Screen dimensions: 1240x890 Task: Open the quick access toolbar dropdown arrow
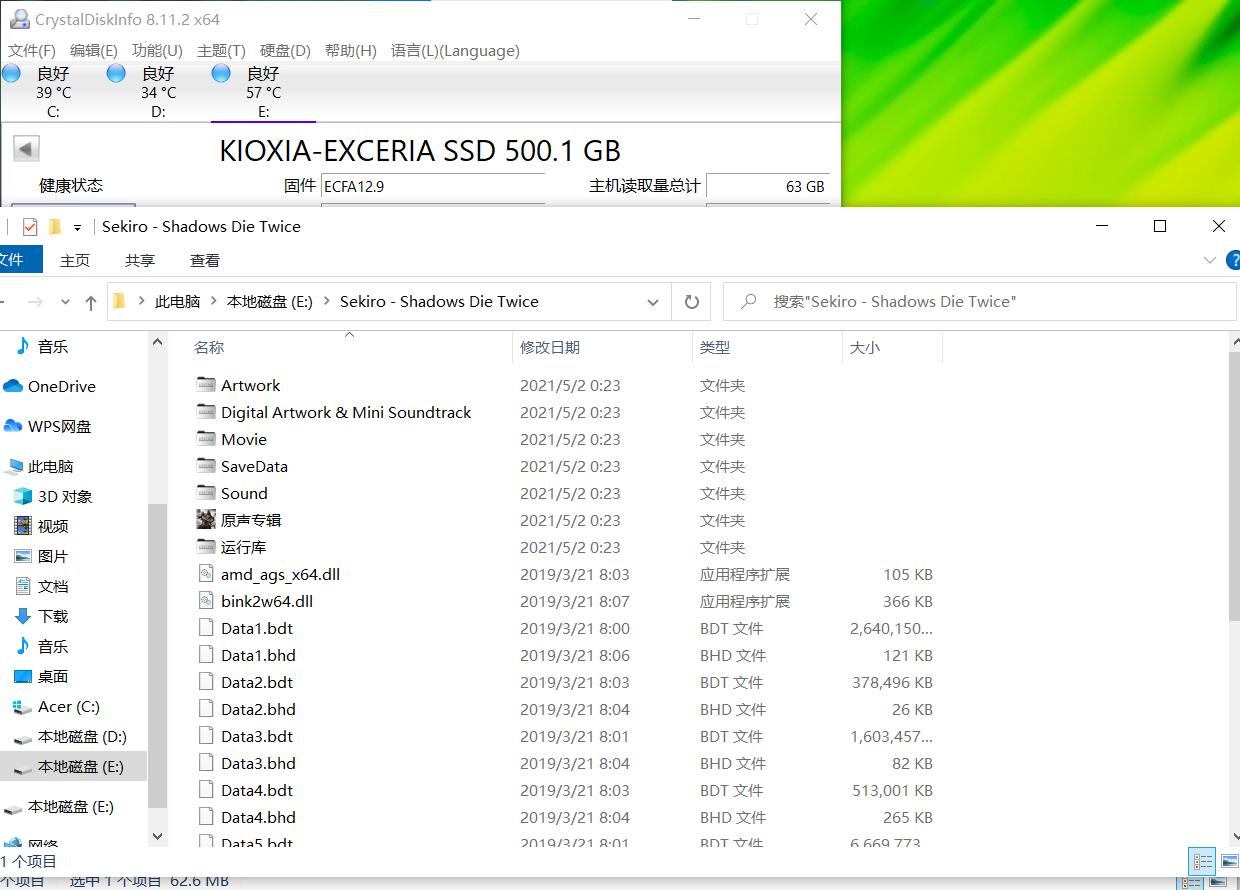coord(77,227)
